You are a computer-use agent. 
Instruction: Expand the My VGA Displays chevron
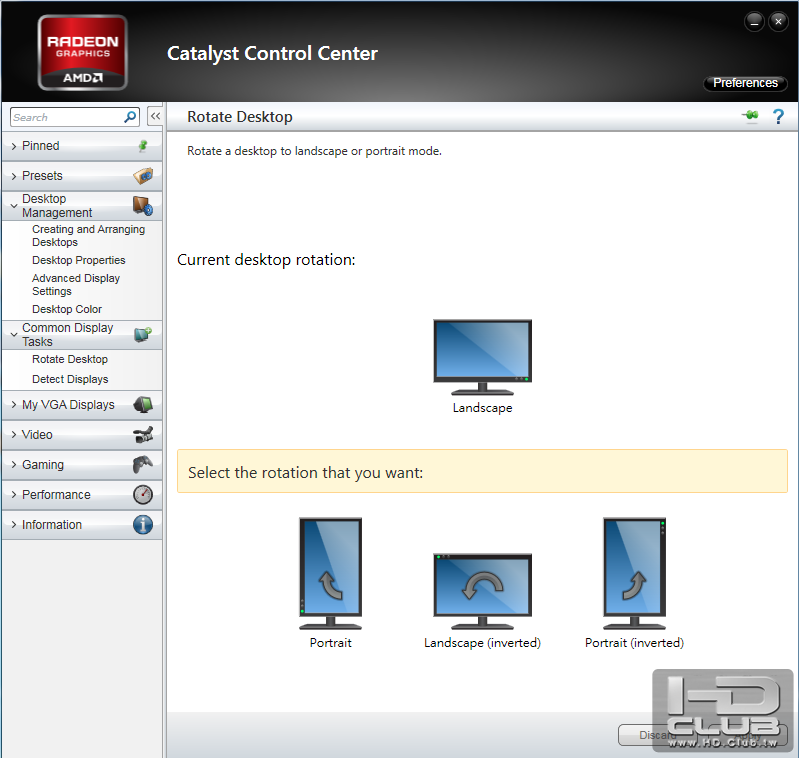14,404
